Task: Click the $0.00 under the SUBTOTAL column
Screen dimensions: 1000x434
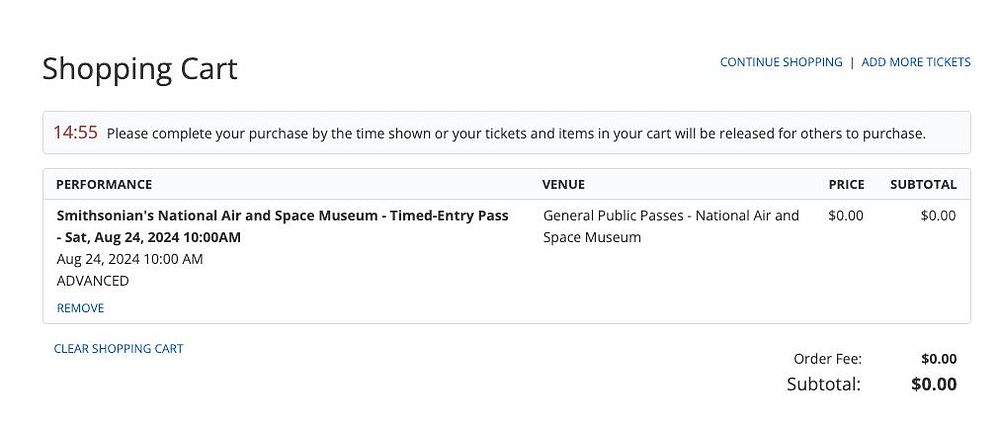Action: (x=938, y=215)
